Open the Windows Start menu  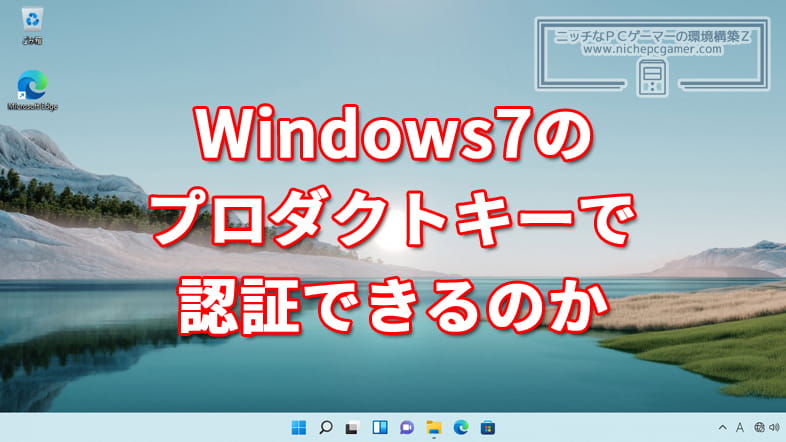299,427
